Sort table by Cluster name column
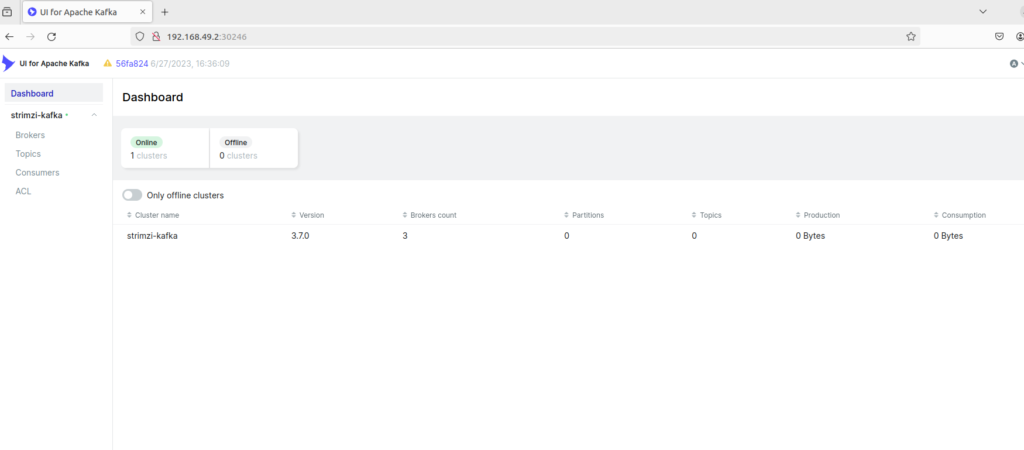The width and height of the screenshot is (1024, 450). (156, 215)
